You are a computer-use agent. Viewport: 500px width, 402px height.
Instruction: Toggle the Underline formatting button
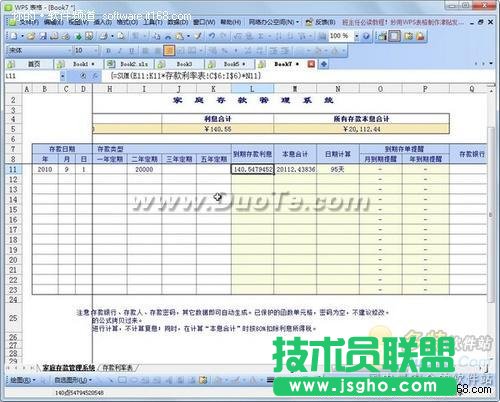click(131, 51)
